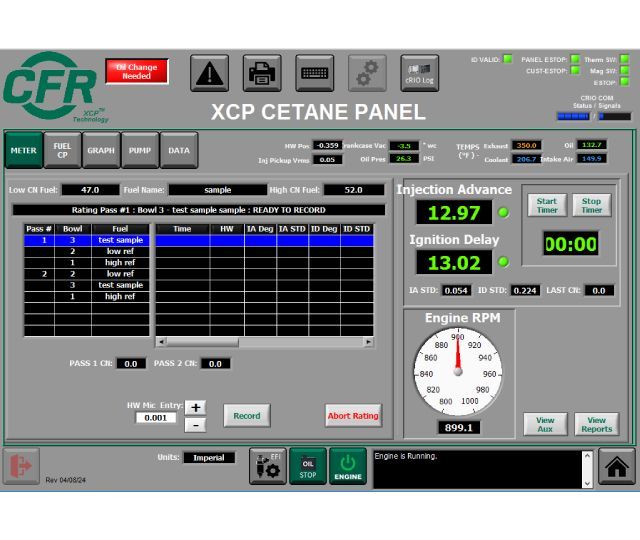Click the rating table horizontal scrollbar

pyautogui.click(x=263, y=342)
